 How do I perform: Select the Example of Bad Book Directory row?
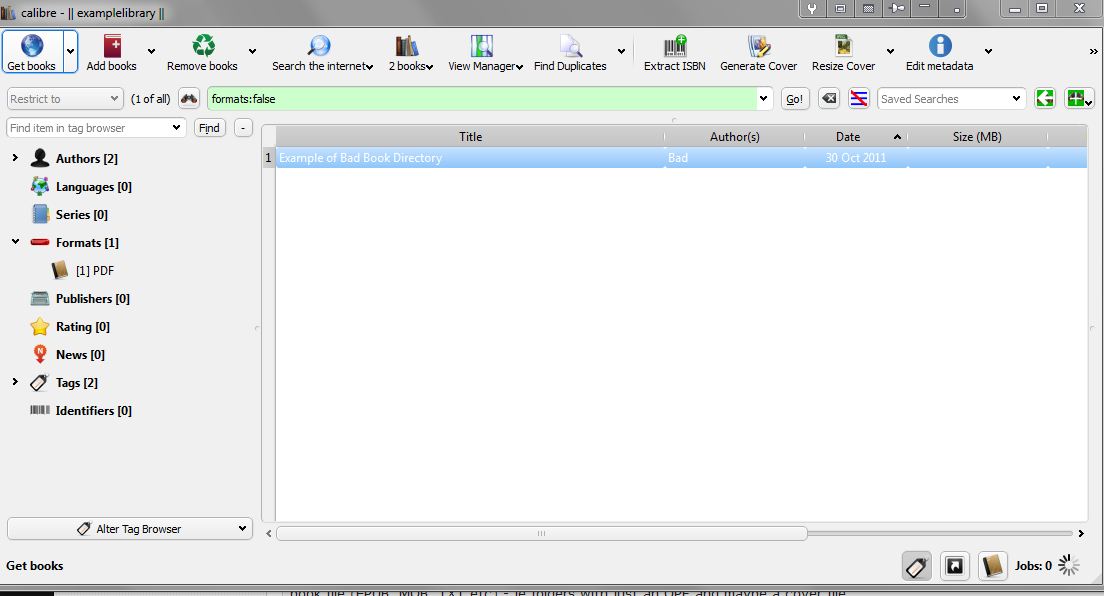pos(682,158)
